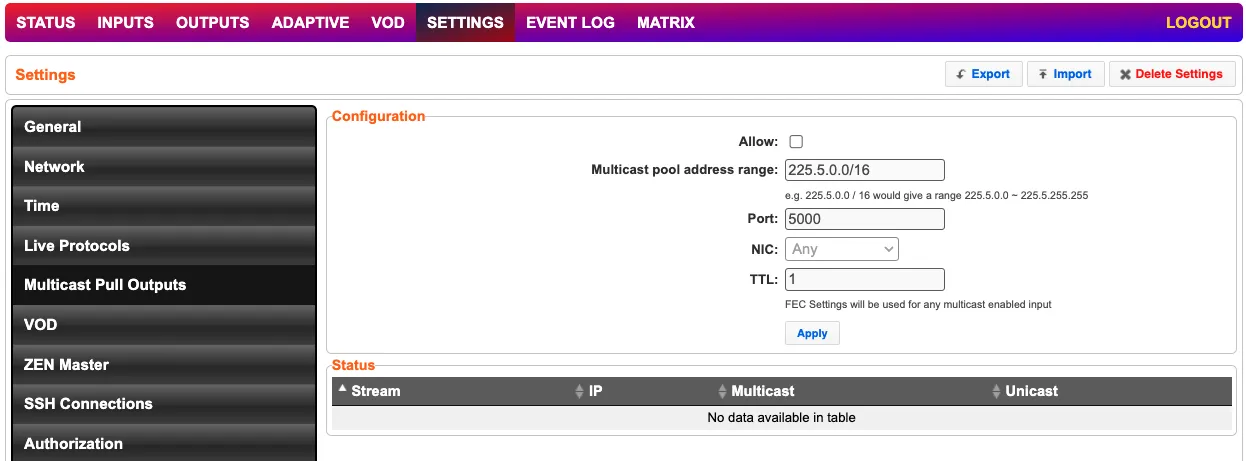Click the Export settings button
The height and width of the screenshot is (461, 1246).
[x=983, y=74]
